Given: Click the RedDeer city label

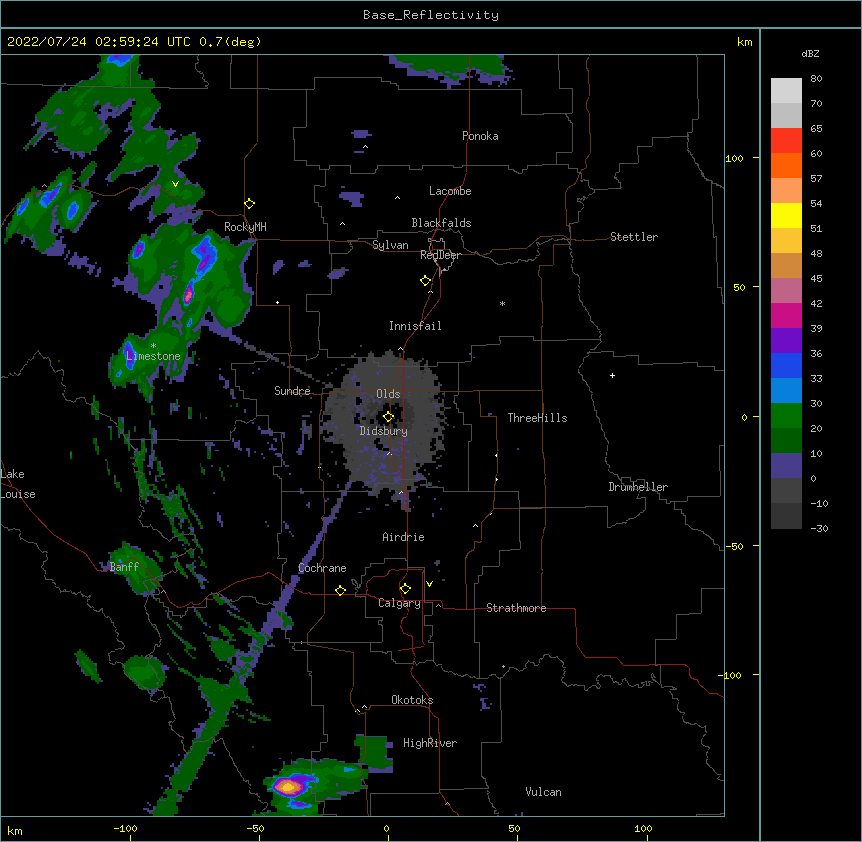Looking at the screenshot, I should [440, 255].
